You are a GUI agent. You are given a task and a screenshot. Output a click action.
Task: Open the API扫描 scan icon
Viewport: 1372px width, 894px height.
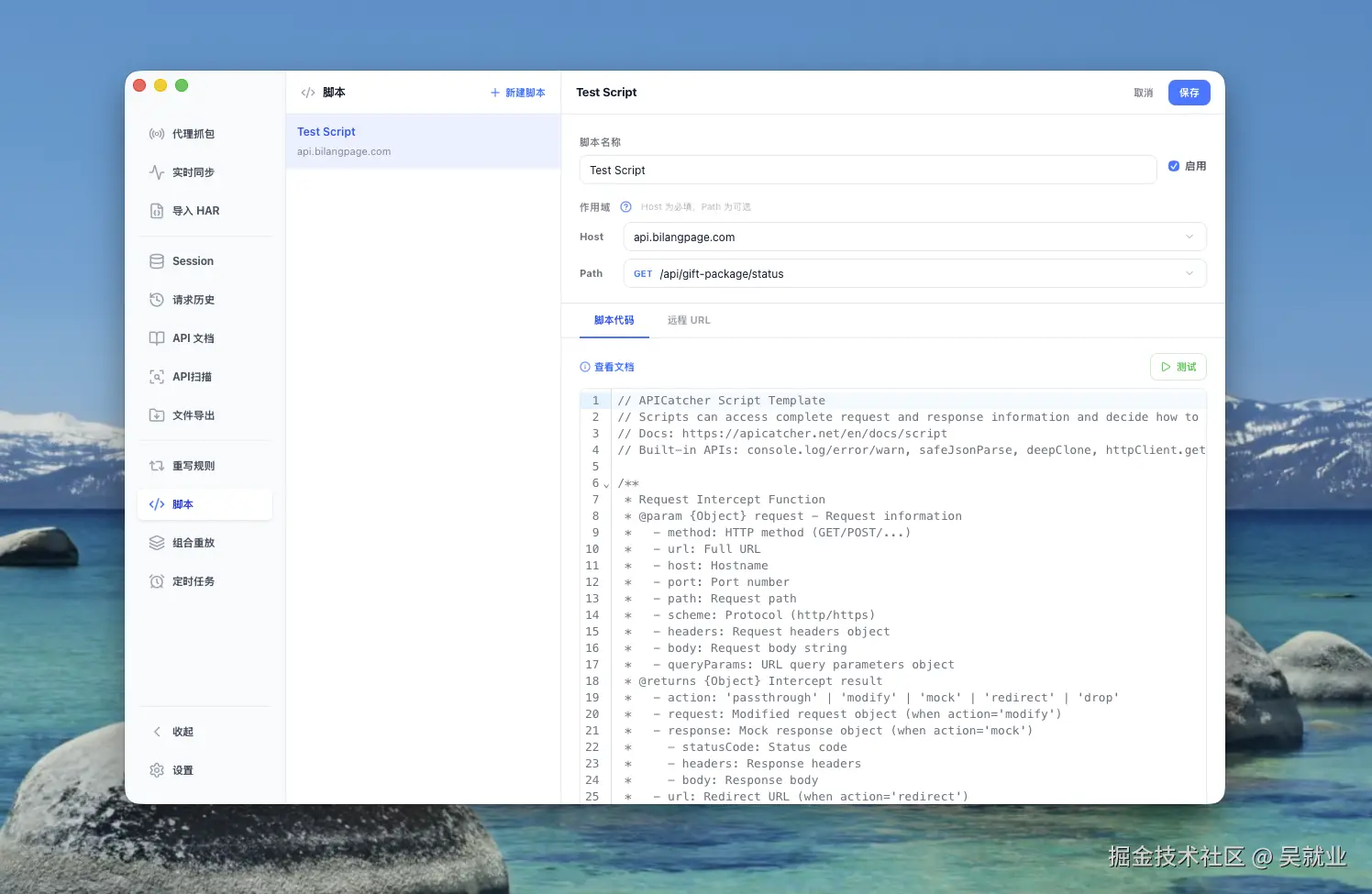tap(157, 377)
